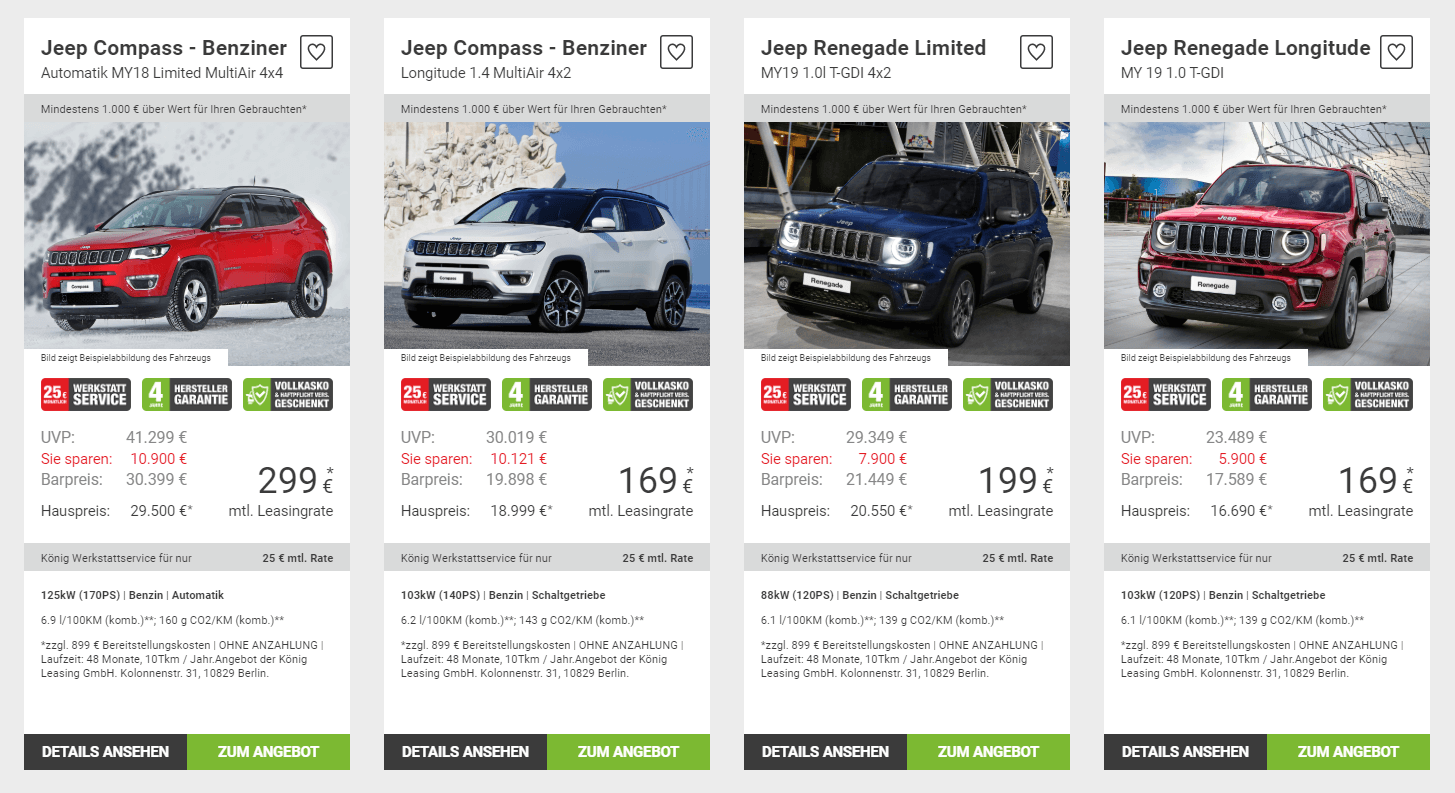Save Jeep Renegade Limited with heart icon
This screenshot has height=793, width=1455.
[x=1037, y=52]
